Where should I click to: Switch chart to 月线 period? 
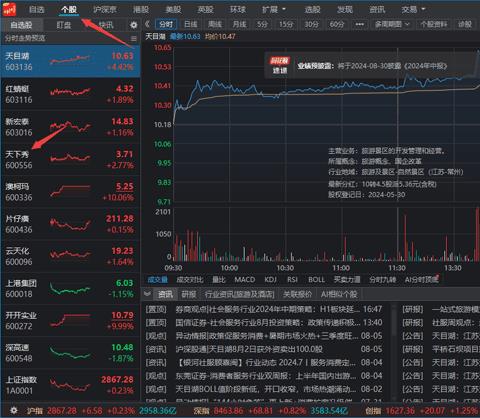pyautogui.click(x=239, y=24)
